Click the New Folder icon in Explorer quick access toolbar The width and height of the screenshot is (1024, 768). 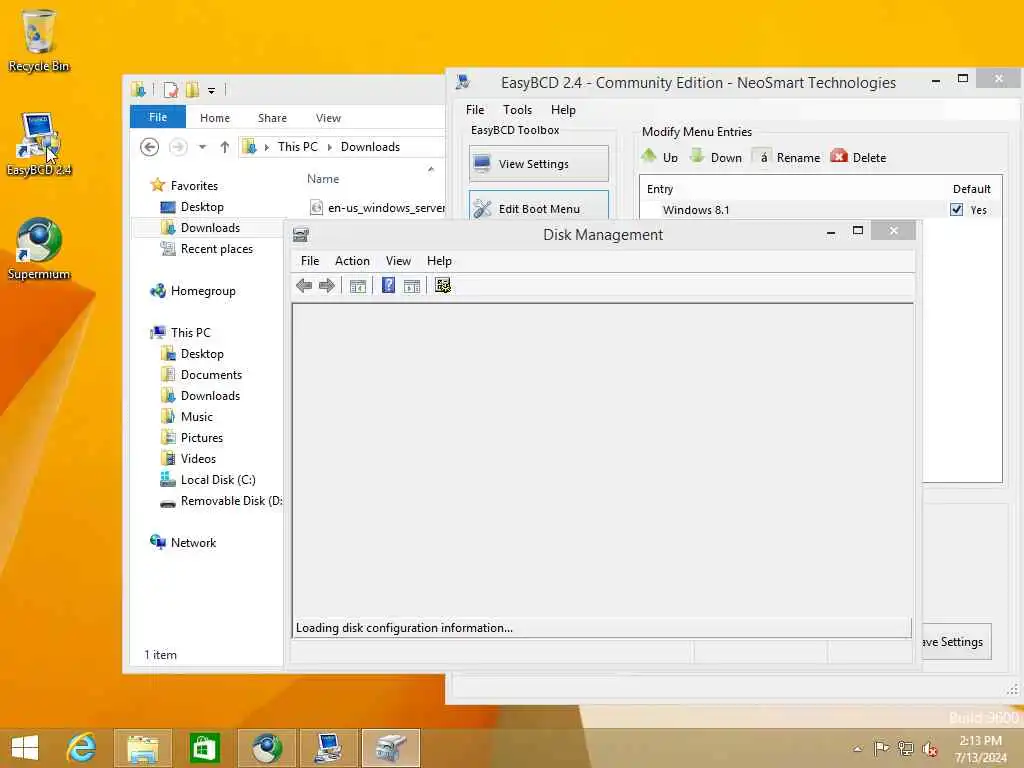tap(192, 89)
